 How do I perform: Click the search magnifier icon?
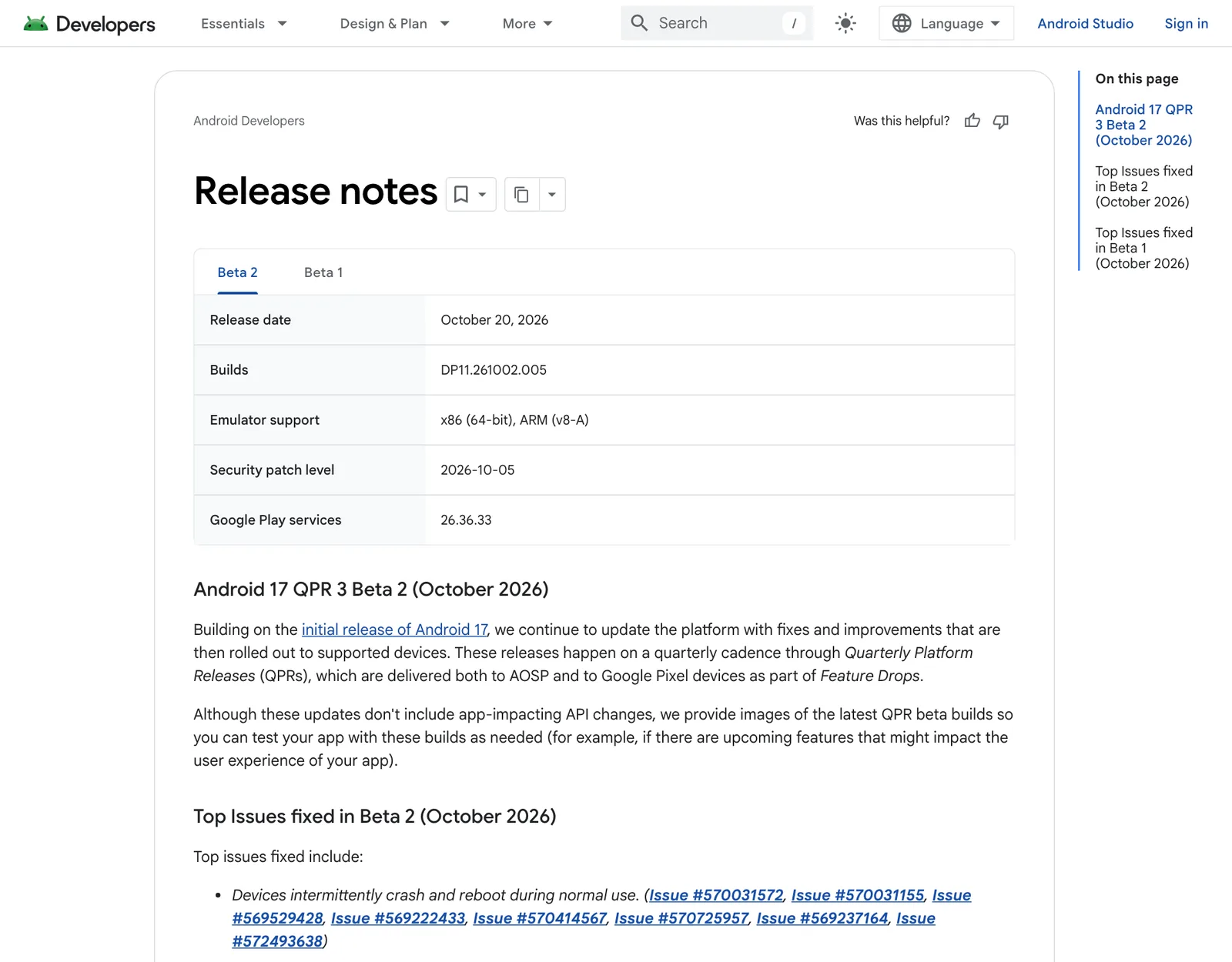[x=639, y=23]
